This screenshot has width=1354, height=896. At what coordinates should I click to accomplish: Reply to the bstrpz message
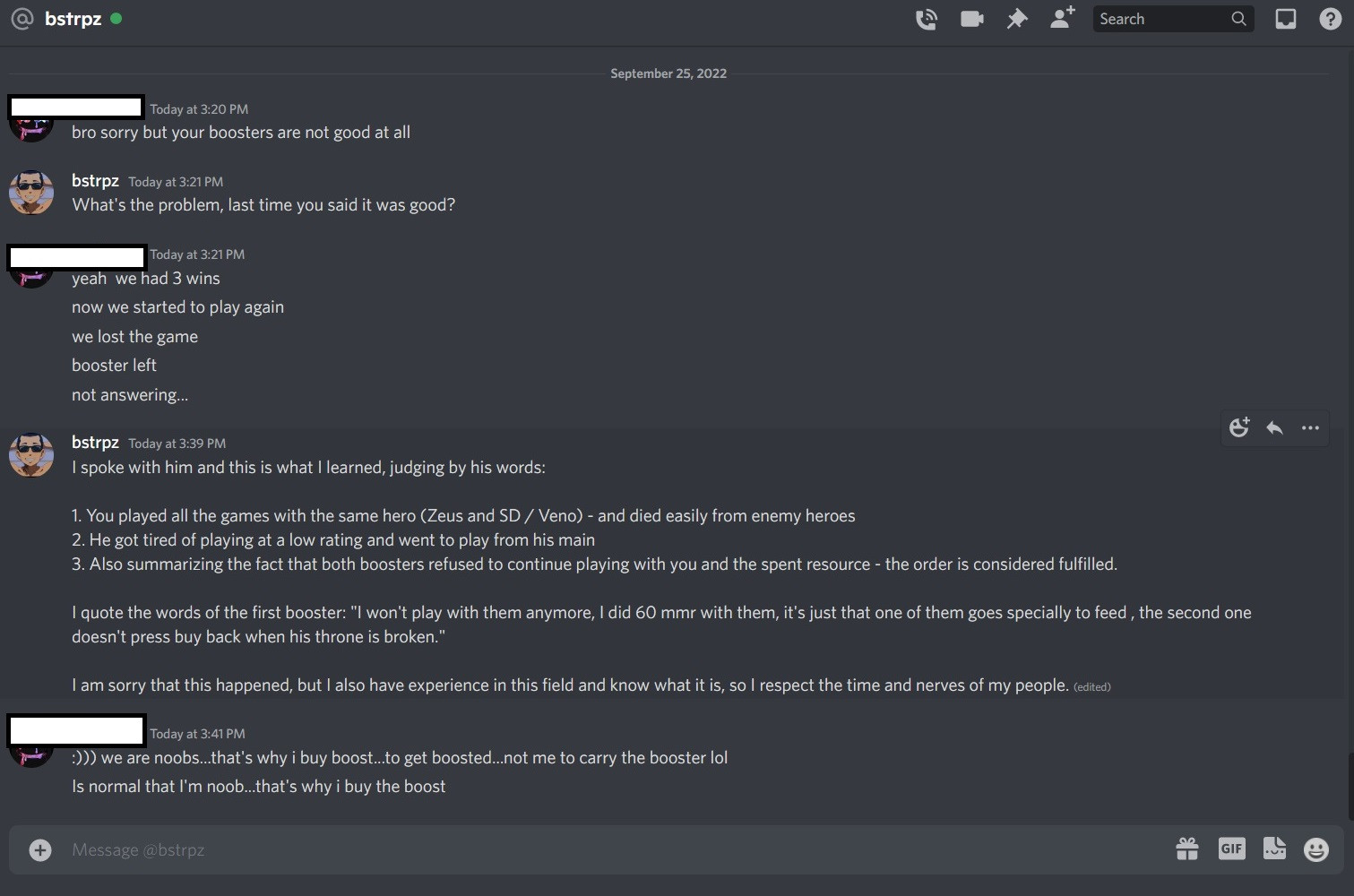pos(1274,427)
